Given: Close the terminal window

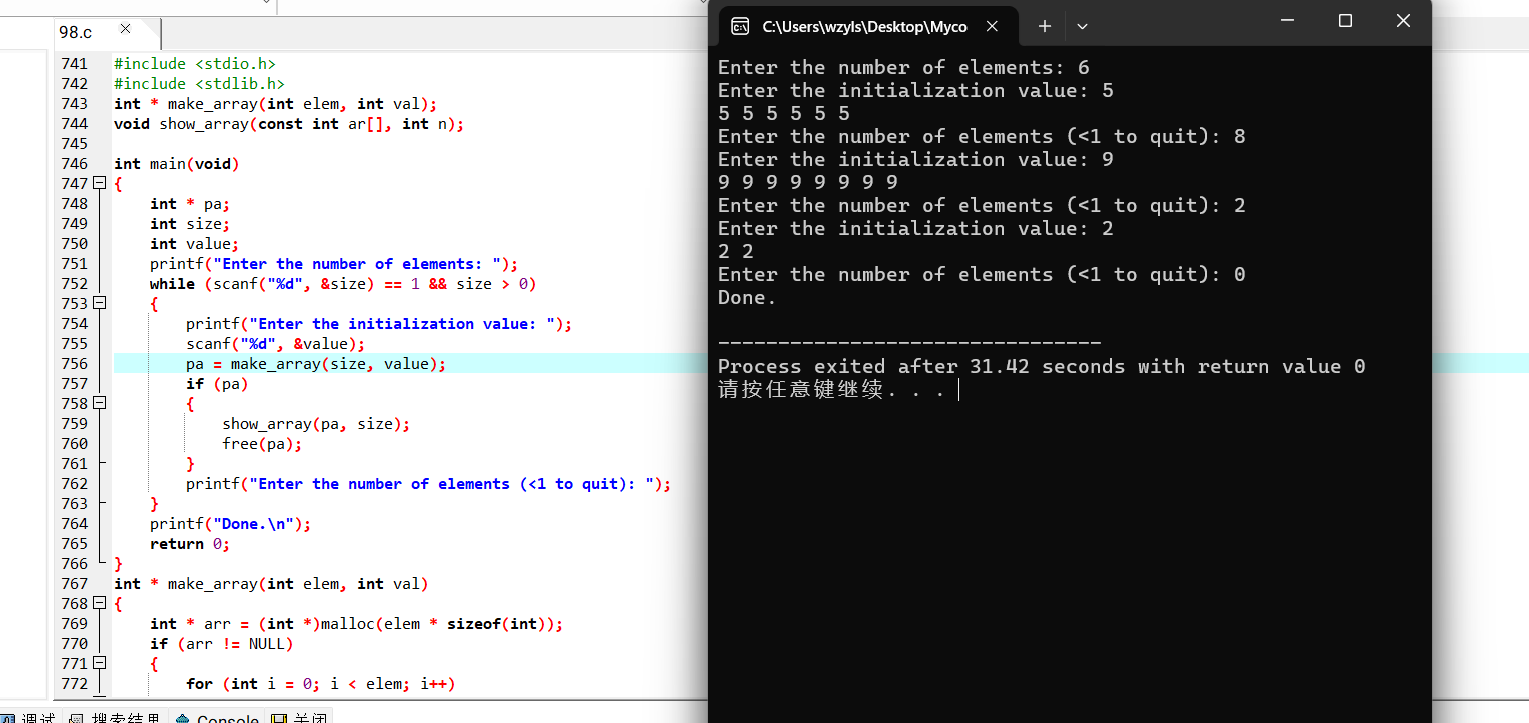Looking at the screenshot, I should (1403, 21).
